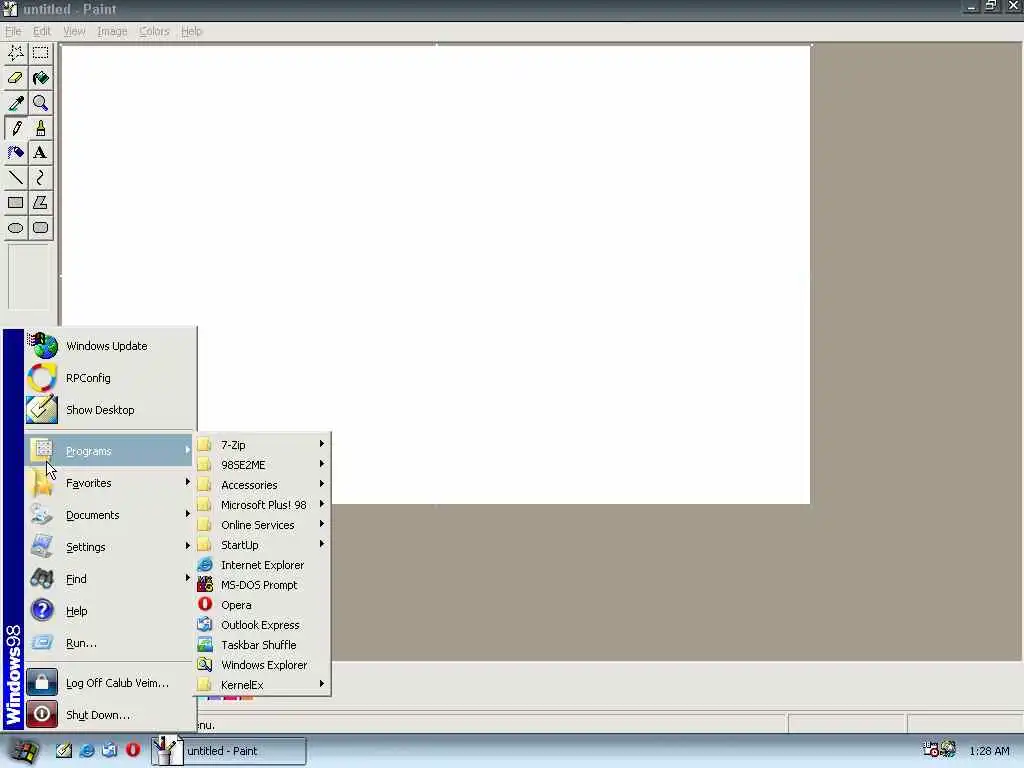Expand the StartUp folder

[x=263, y=545]
